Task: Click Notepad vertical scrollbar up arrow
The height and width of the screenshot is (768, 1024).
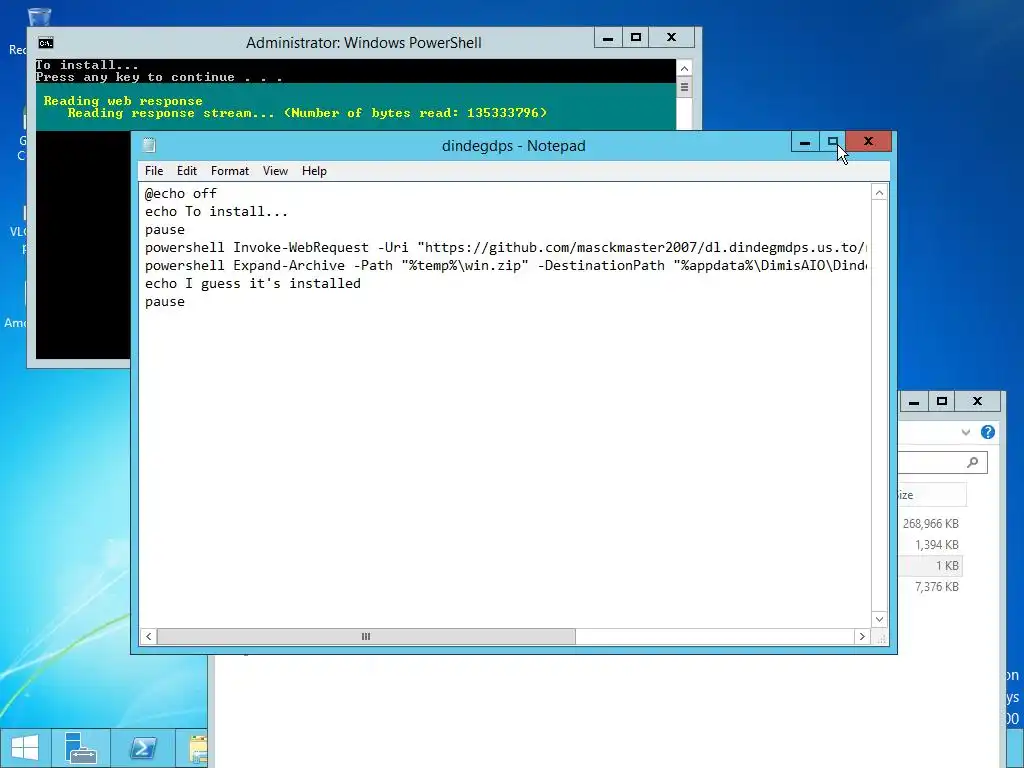Action: point(879,193)
